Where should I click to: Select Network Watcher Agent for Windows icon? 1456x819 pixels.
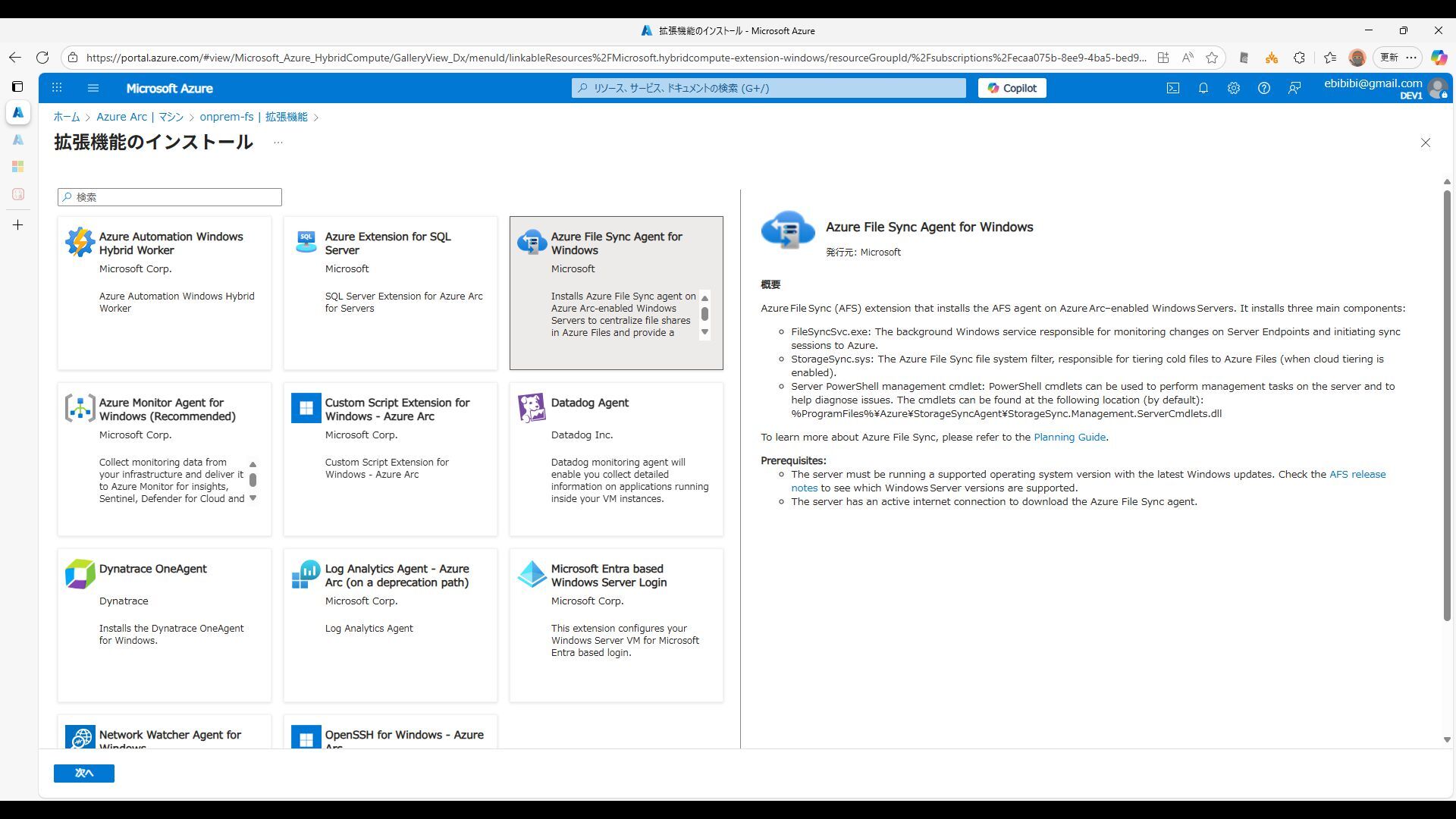click(x=80, y=737)
